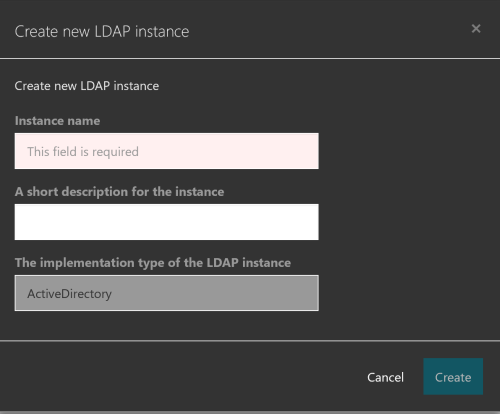Activate the pink highlighted required name field
Image resolution: width=500 pixels, height=414 pixels.
click(167, 151)
